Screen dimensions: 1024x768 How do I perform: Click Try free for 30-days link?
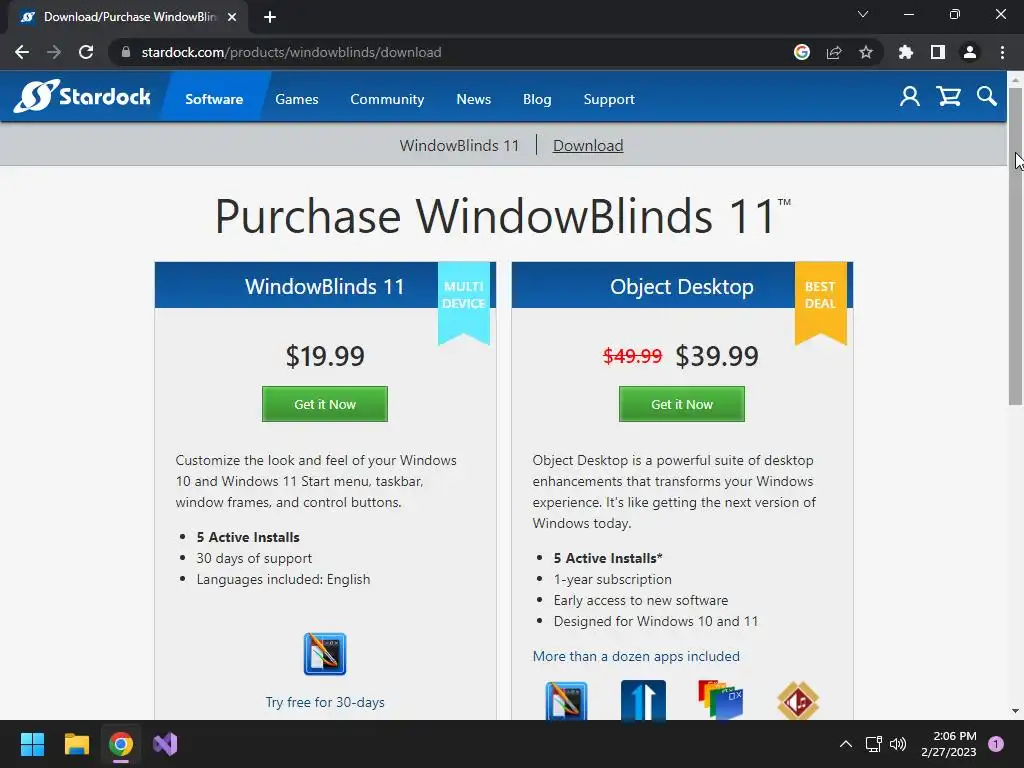(325, 702)
